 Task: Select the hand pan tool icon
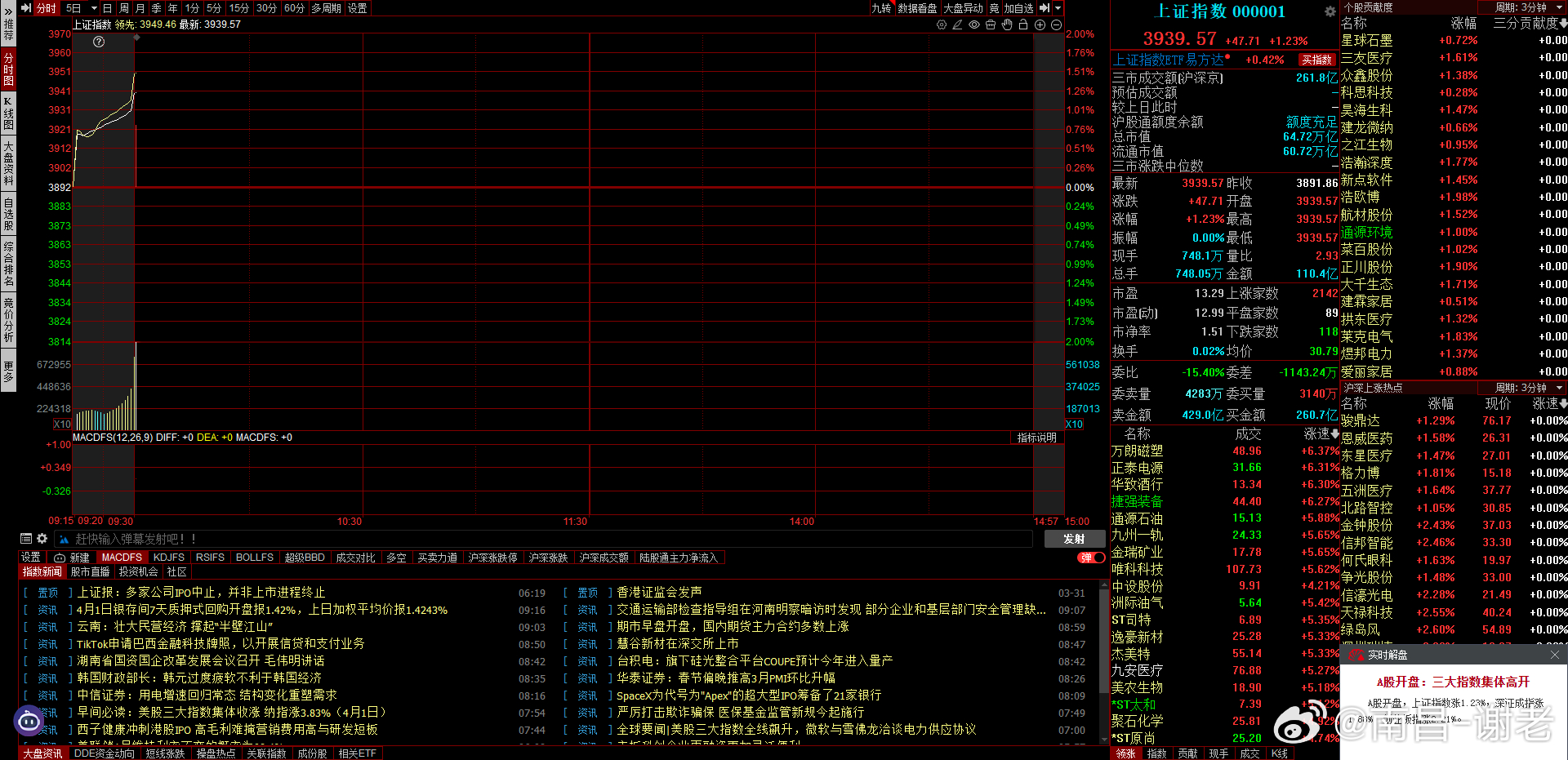click(x=1007, y=24)
